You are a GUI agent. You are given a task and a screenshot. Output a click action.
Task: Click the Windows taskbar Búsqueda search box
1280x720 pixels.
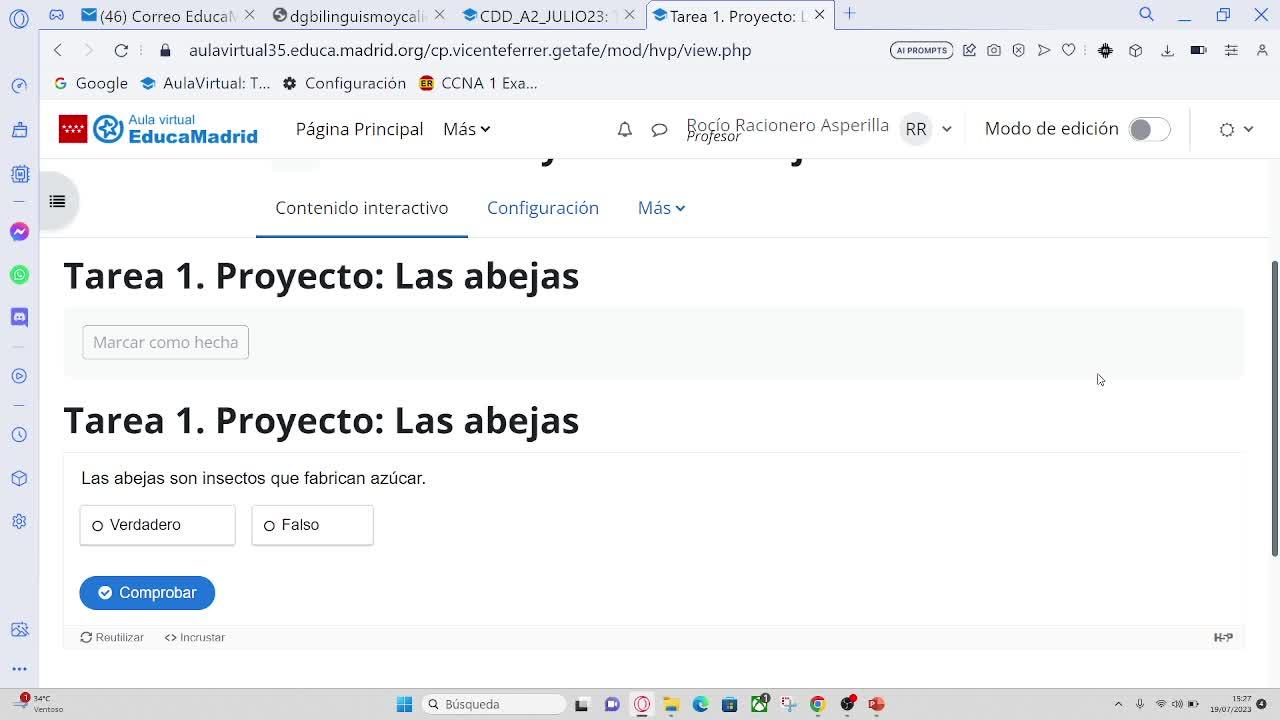click(494, 704)
